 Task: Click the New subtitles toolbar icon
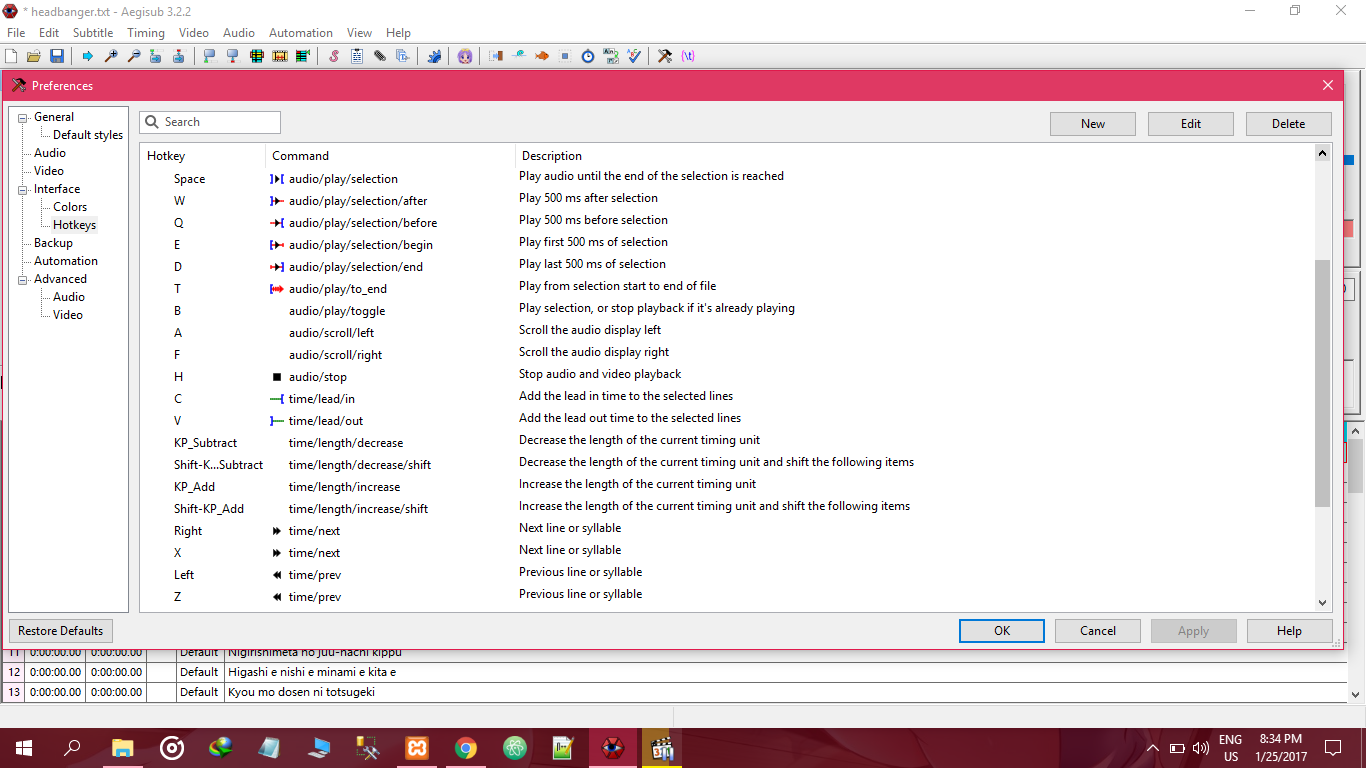[x=11, y=56]
